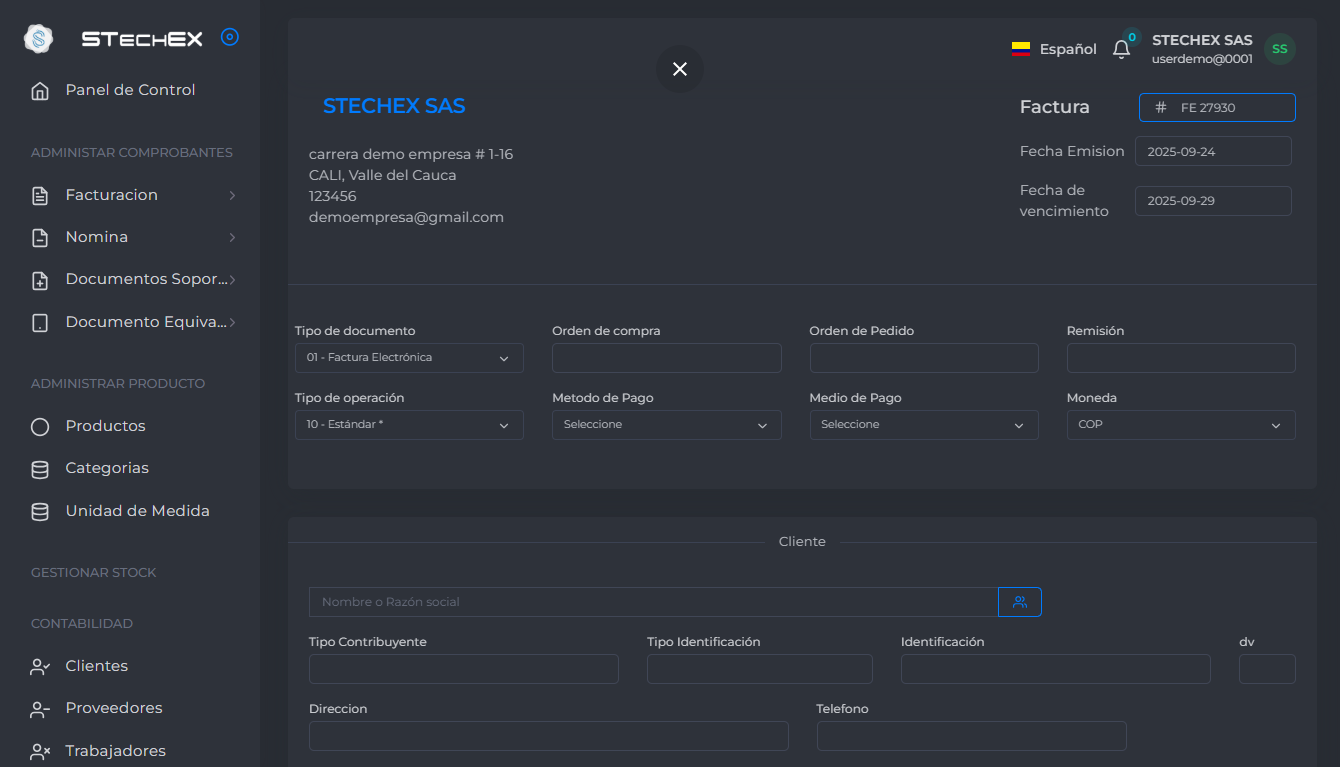Click the Categorias database icon
Screen dimensions: 1340x767
(40, 469)
